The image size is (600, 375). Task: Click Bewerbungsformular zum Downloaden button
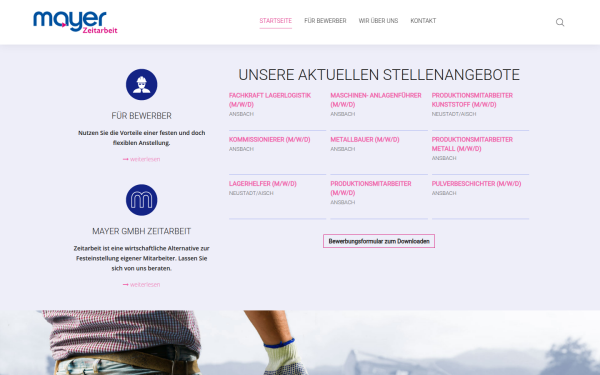(x=379, y=241)
